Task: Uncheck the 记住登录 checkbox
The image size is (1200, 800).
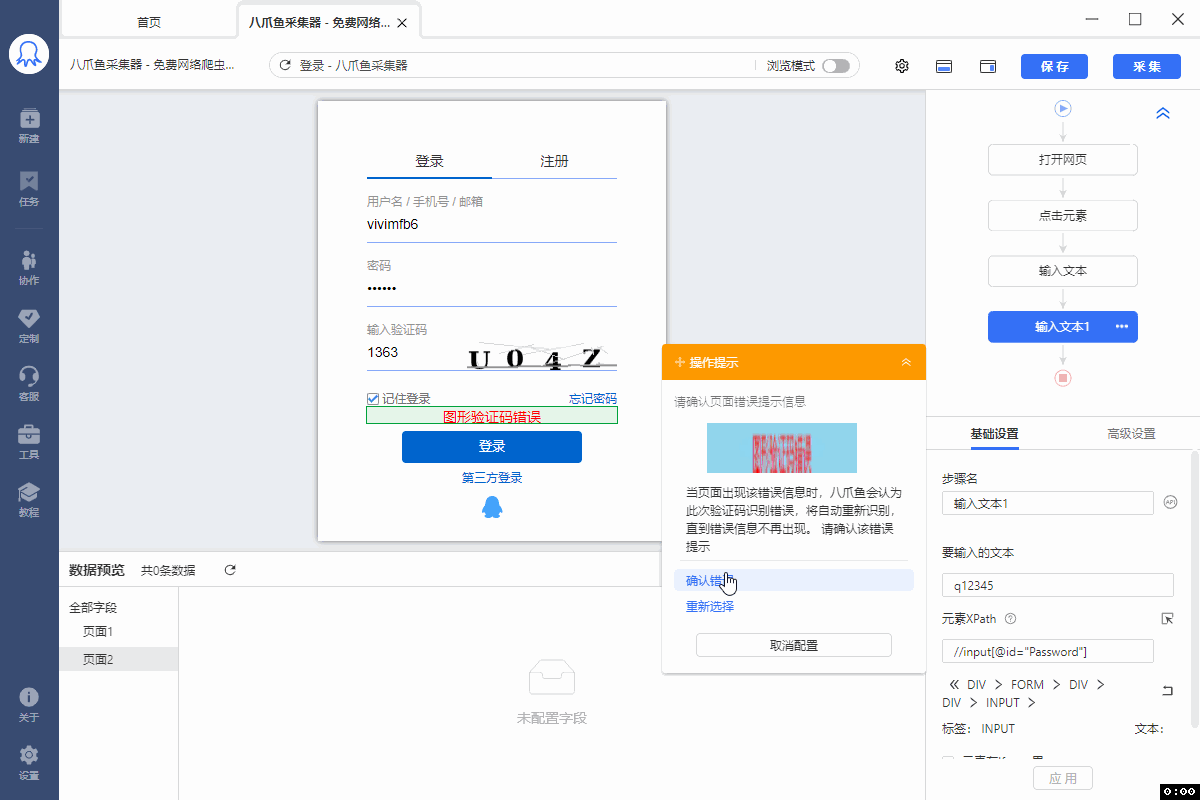Action: coord(373,398)
